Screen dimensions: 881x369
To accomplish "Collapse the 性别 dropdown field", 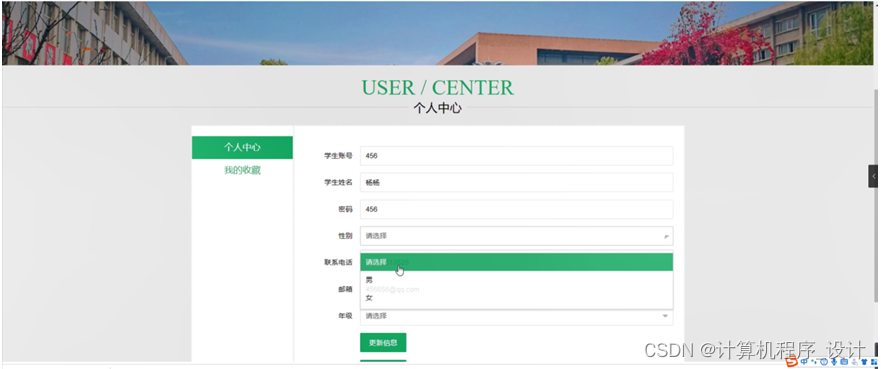I will tap(516, 236).
